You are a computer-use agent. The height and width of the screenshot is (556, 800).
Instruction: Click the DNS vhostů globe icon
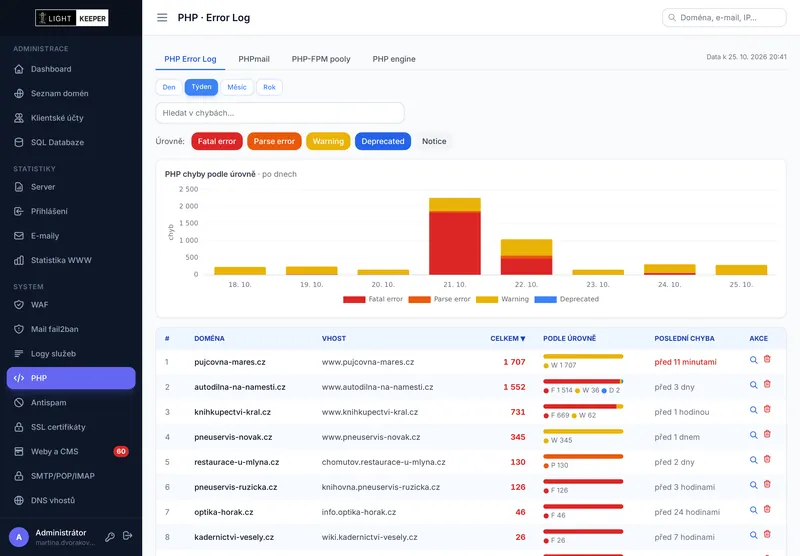19,500
